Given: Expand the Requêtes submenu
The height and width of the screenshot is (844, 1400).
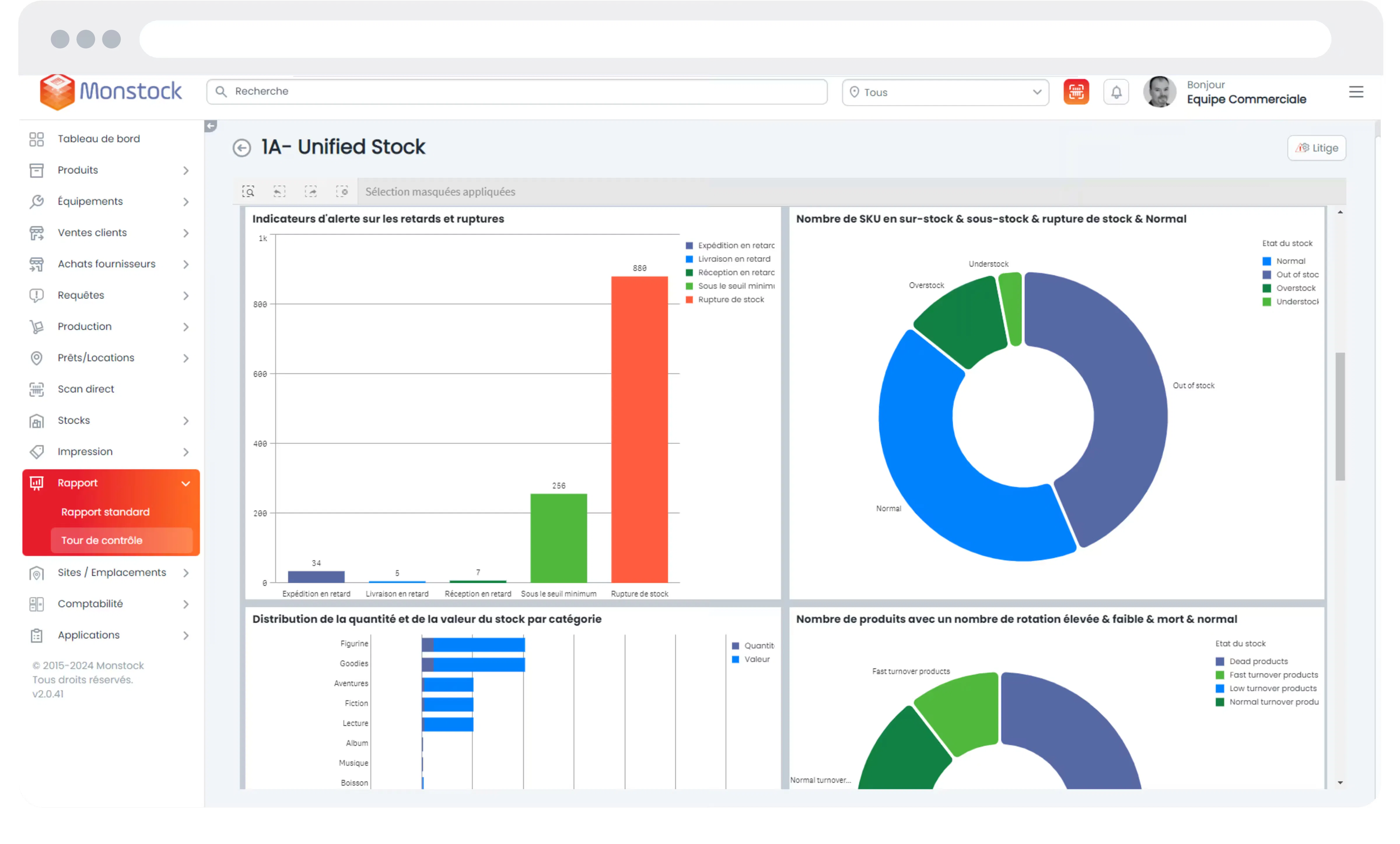Looking at the screenshot, I should (x=186, y=296).
